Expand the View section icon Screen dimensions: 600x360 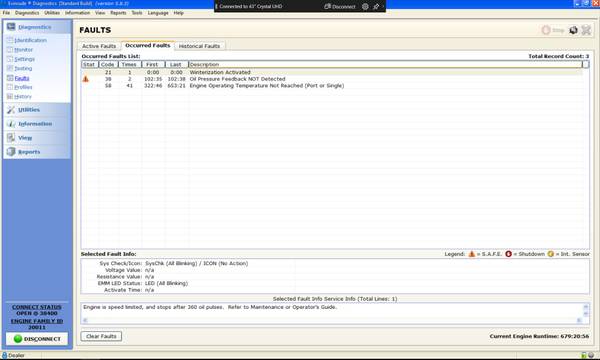coord(11,137)
